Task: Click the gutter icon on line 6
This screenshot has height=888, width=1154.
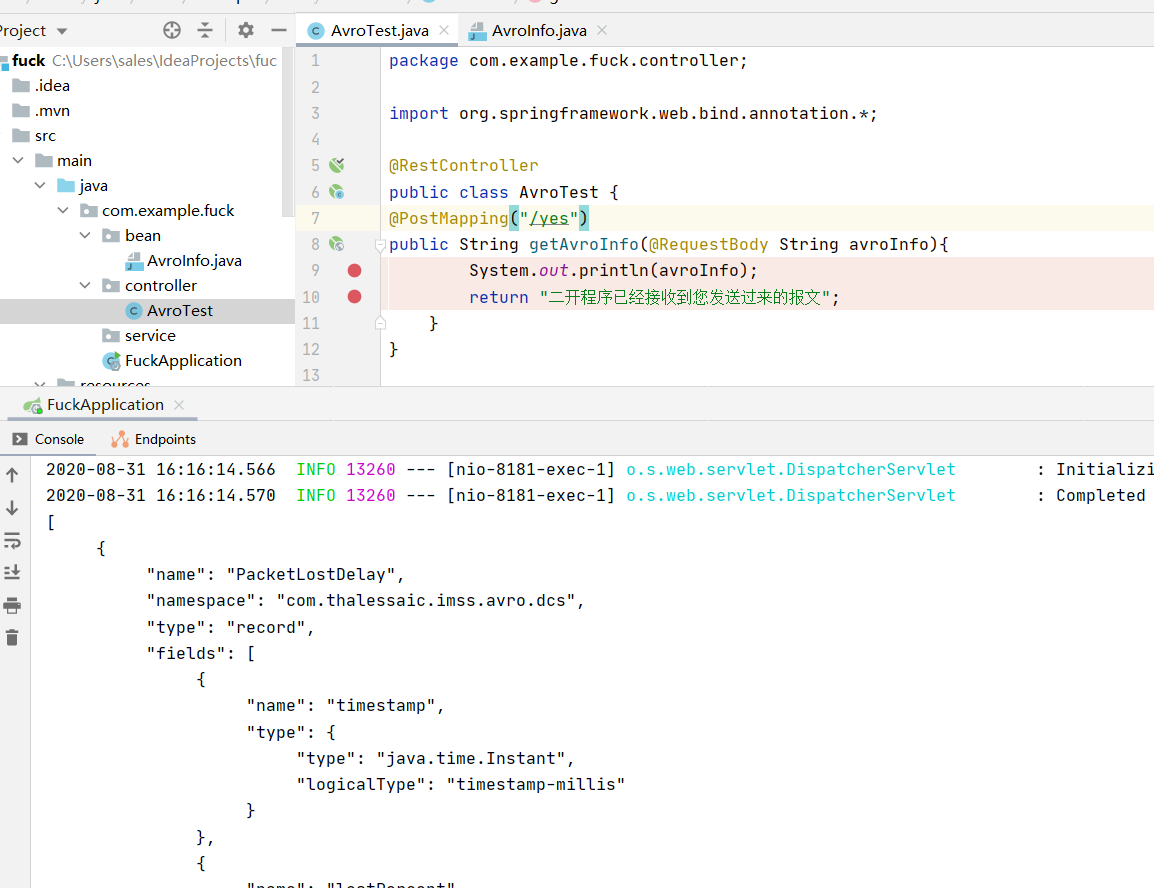Action: pyautogui.click(x=337, y=192)
